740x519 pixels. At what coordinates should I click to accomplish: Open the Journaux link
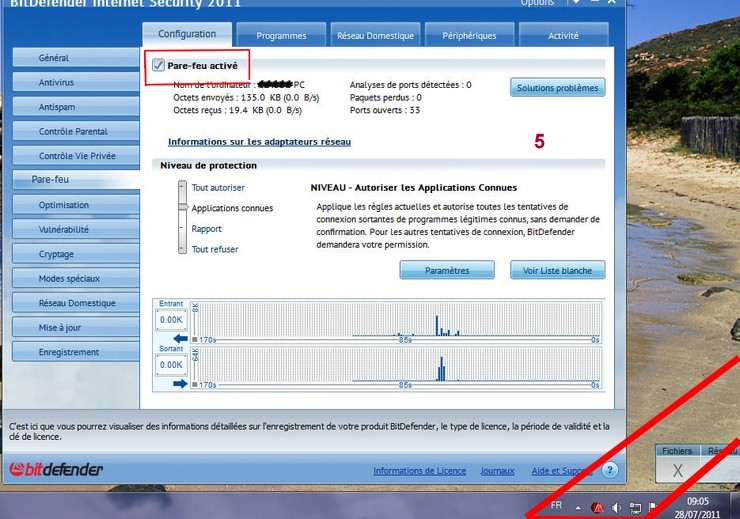click(497, 471)
